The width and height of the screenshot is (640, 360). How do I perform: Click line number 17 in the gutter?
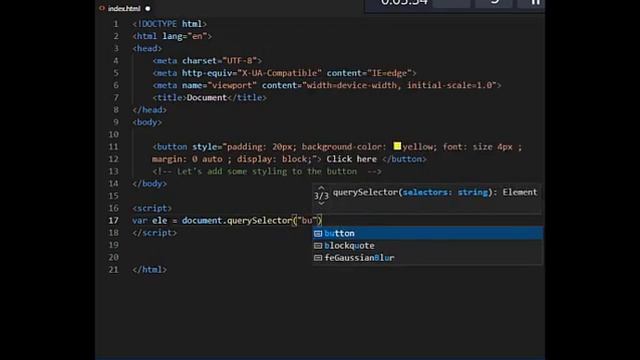113,220
